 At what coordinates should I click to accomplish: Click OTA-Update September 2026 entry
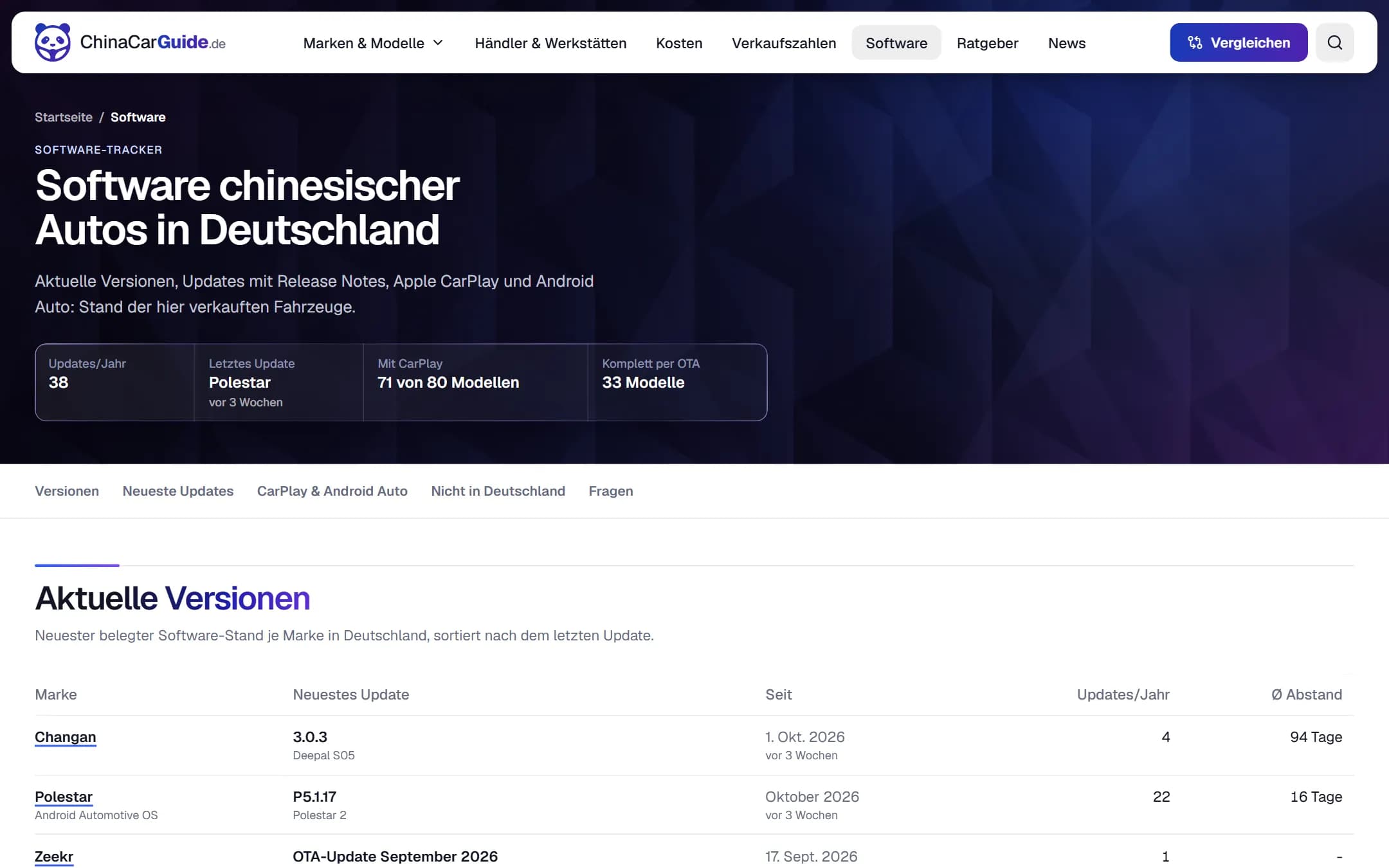395,856
